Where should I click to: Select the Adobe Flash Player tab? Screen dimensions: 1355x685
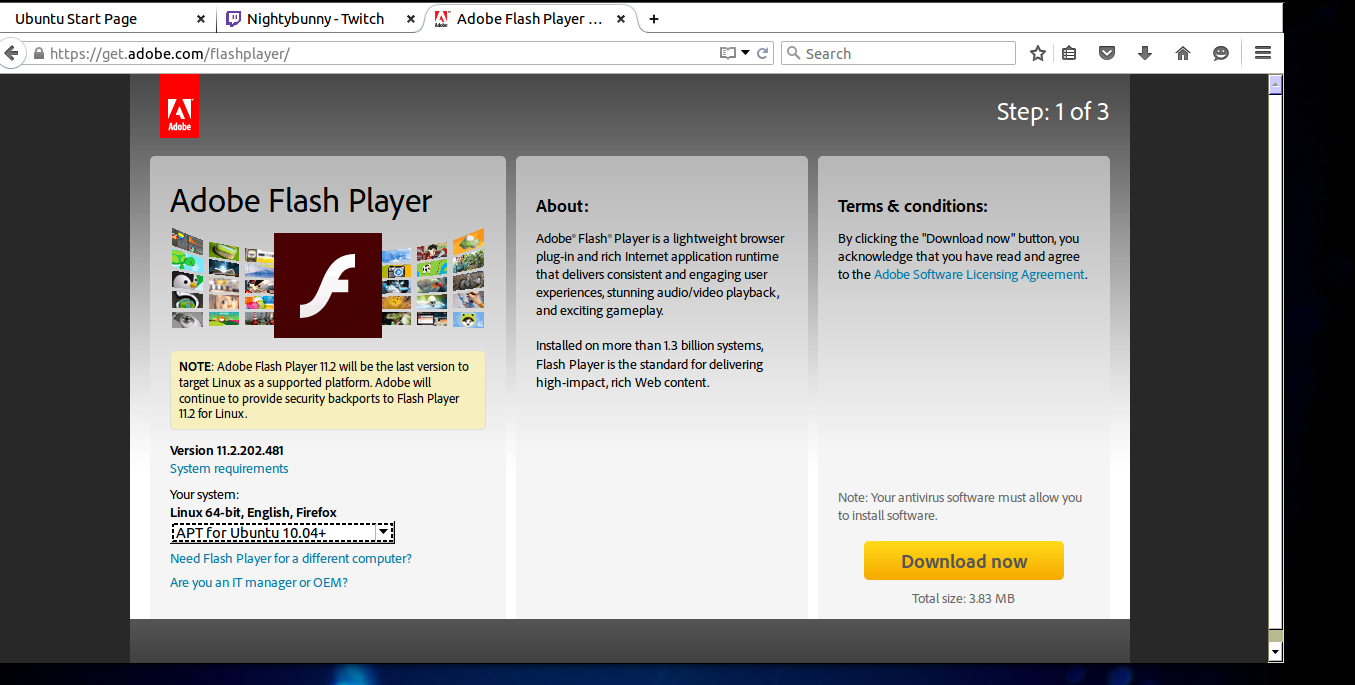point(528,19)
